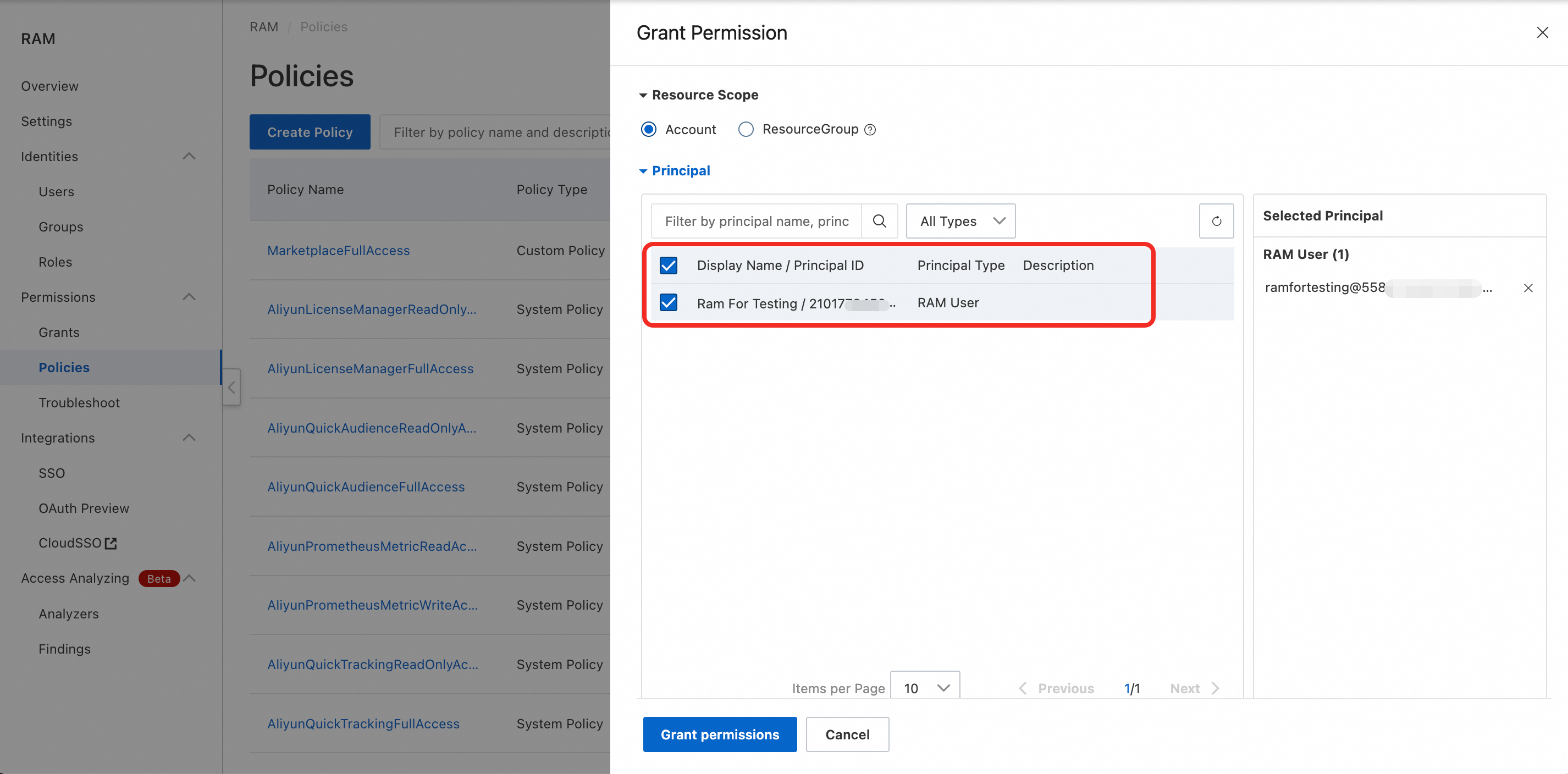Uncheck the Ram For Testing principal

(669, 302)
